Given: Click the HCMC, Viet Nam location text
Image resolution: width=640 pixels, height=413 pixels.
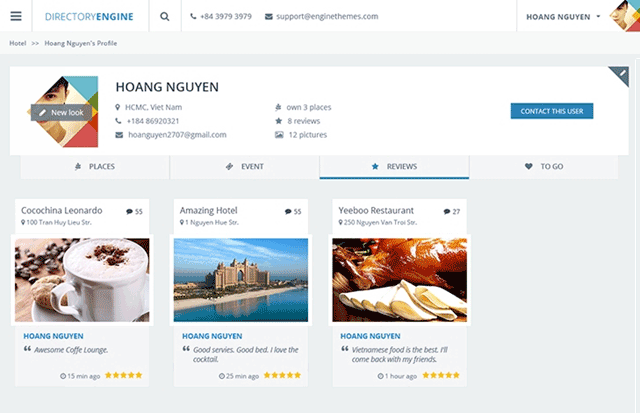Looking at the screenshot, I should [x=153, y=107].
